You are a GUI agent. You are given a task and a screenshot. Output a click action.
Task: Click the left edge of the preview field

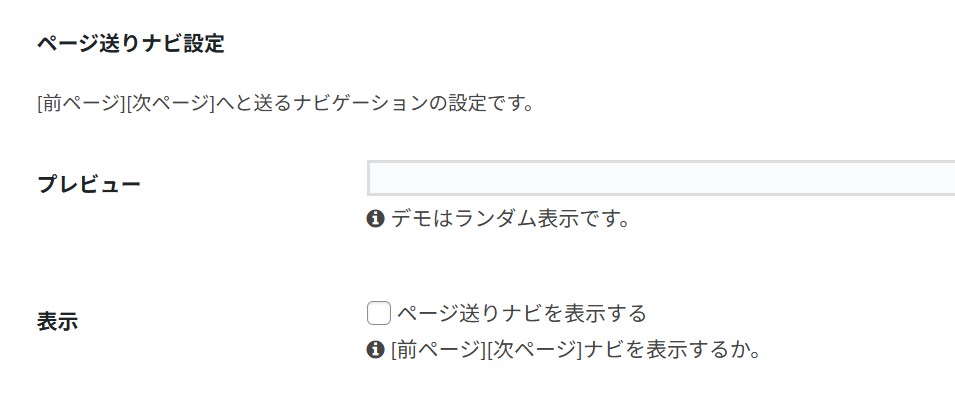point(374,178)
